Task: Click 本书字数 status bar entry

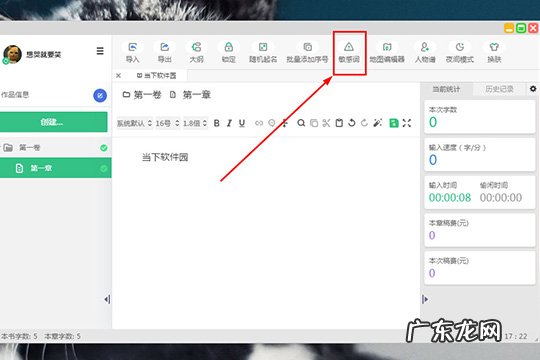Action: point(19,336)
